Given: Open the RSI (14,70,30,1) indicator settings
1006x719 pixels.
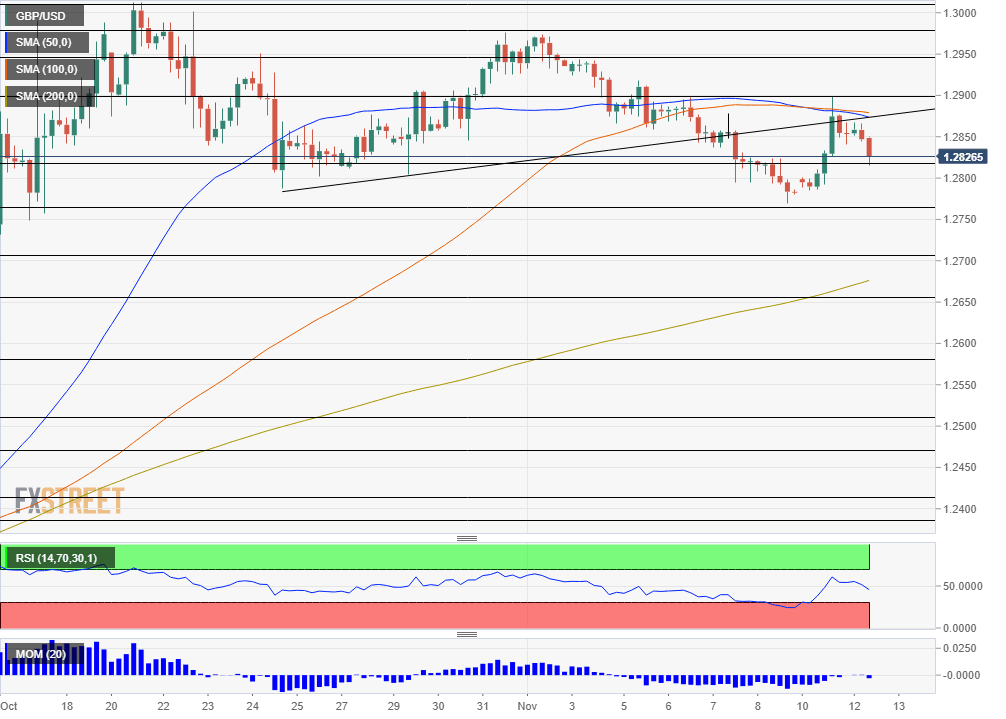Looking at the screenshot, I should pos(57,557).
